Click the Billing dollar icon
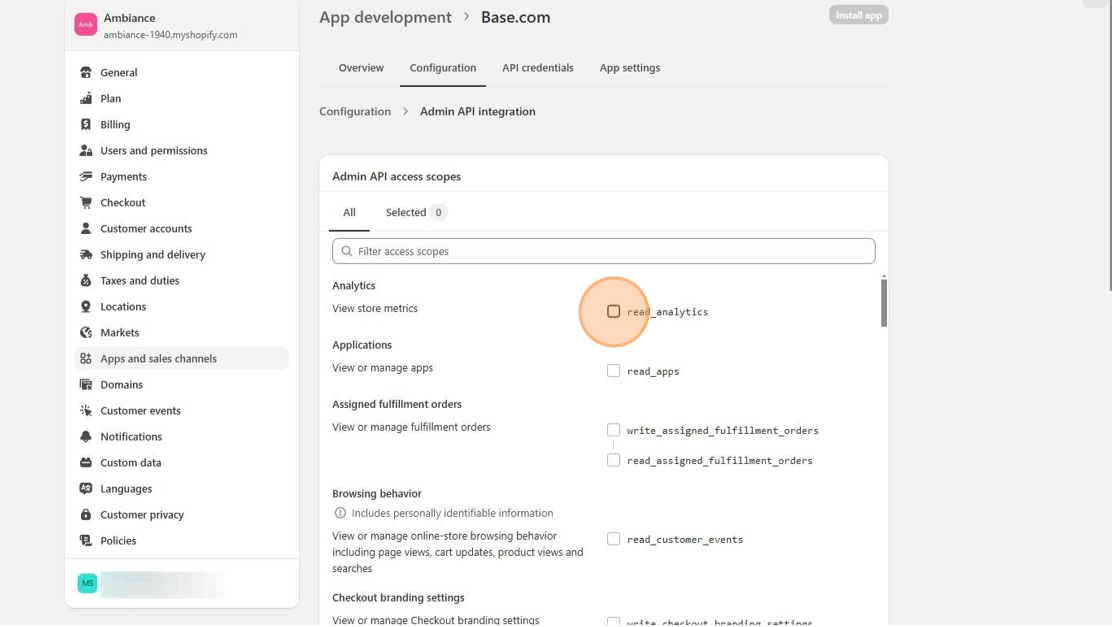Image resolution: width=1112 pixels, height=627 pixels. 86,125
